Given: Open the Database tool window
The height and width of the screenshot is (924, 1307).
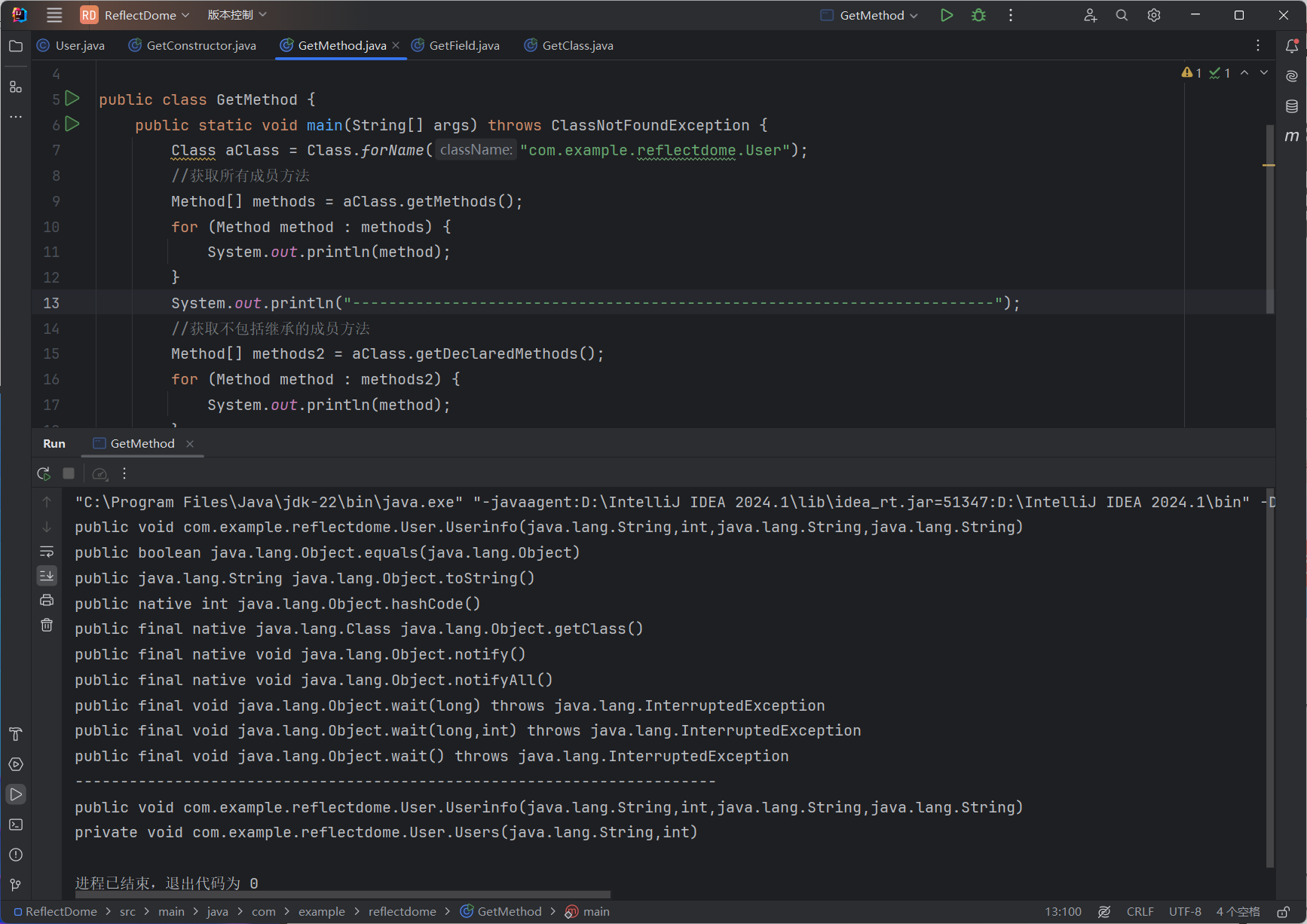Looking at the screenshot, I should [x=1291, y=106].
